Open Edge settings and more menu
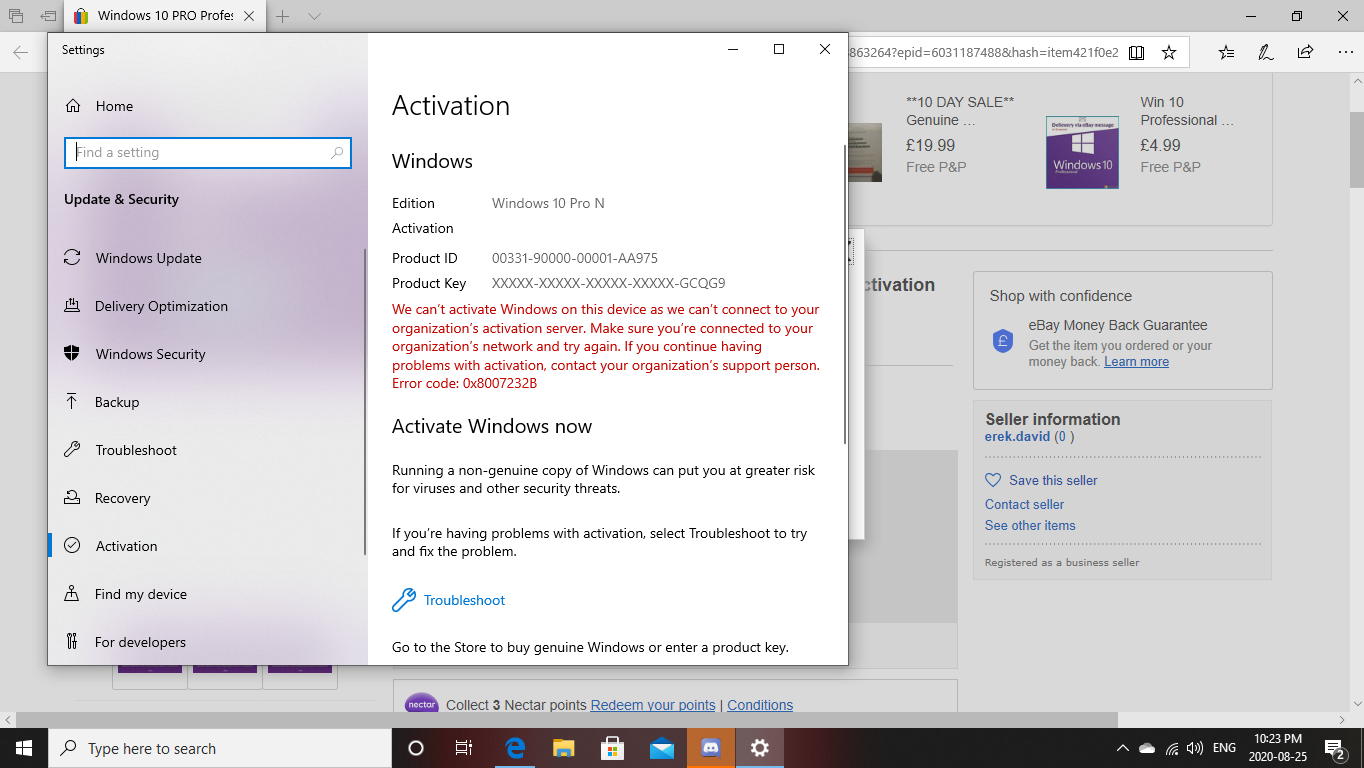The image size is (1364, 768). click(1343, 52)
